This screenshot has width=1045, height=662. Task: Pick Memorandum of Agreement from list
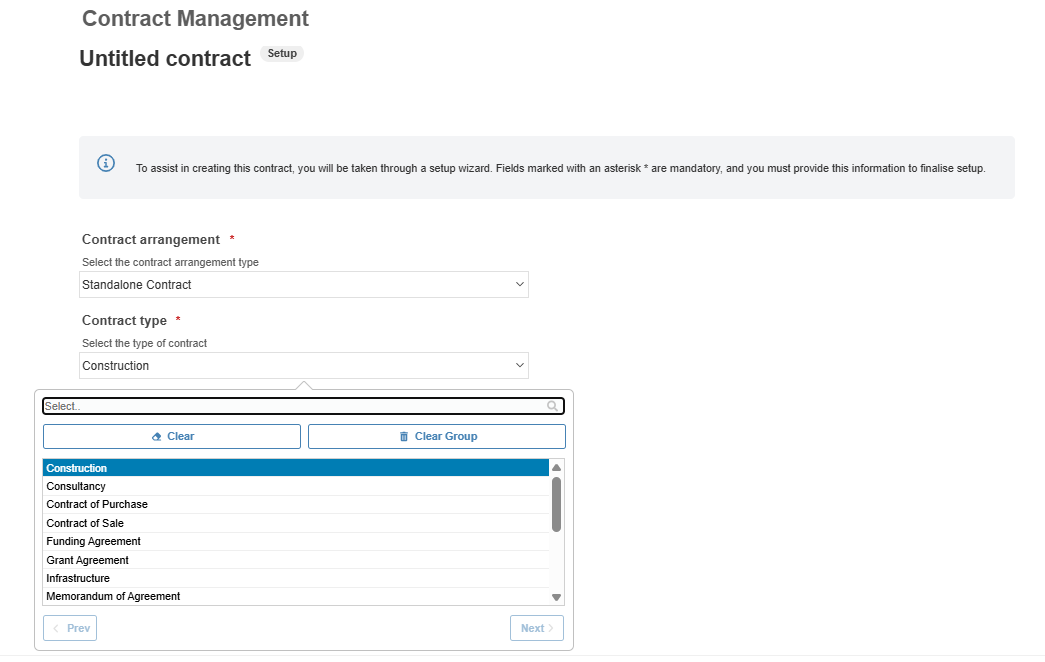pos(296,597)
